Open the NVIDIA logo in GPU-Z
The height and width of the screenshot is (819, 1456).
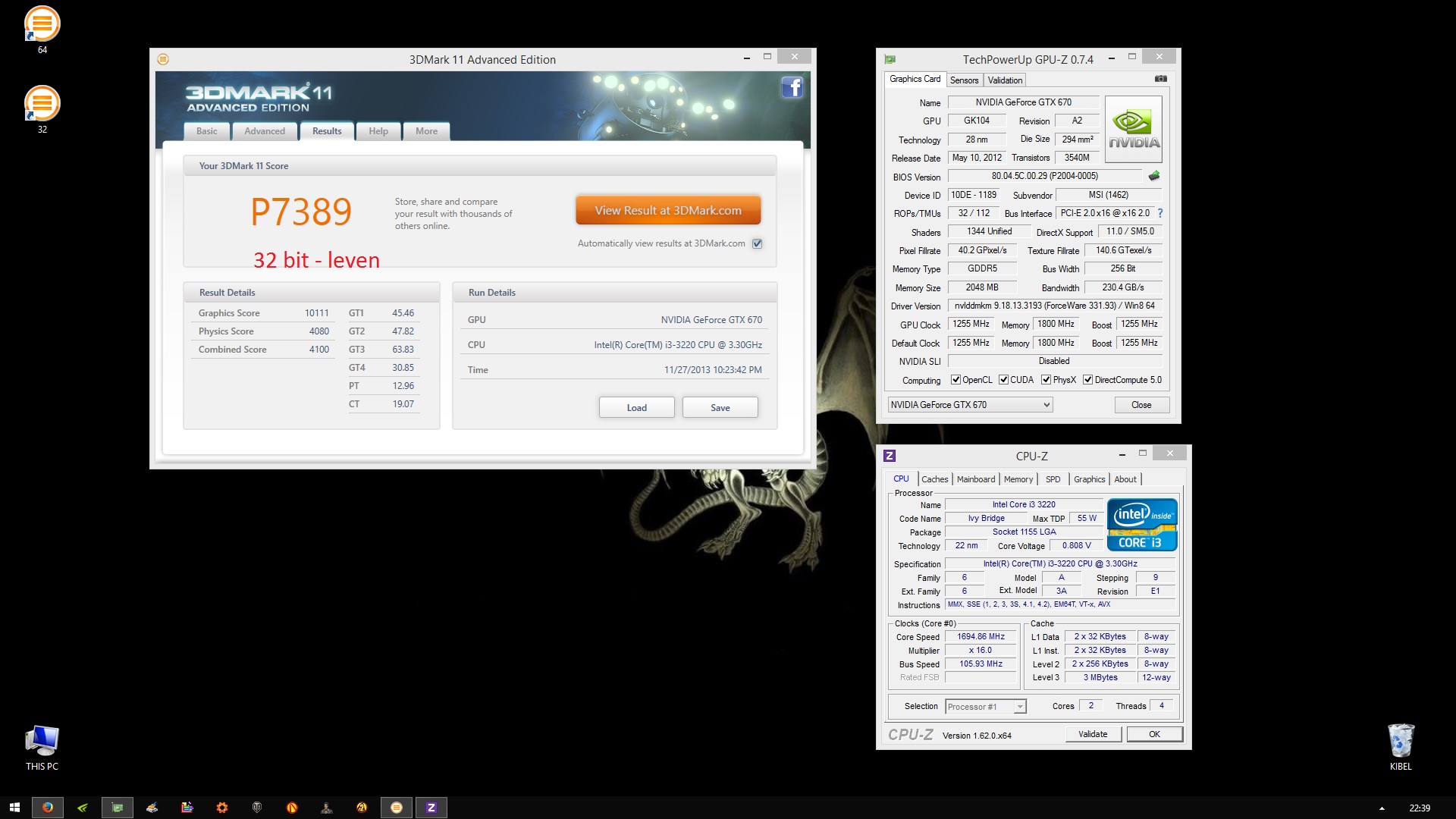point(1134,130)
